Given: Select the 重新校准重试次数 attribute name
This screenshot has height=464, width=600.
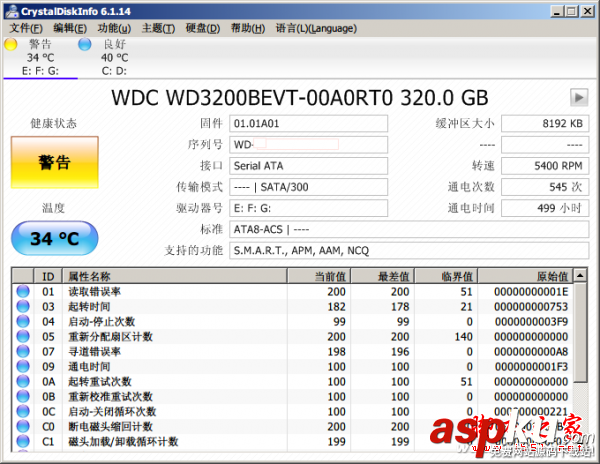Looking at the screenshot, I should pyautogui.click(x=110, y=397).
